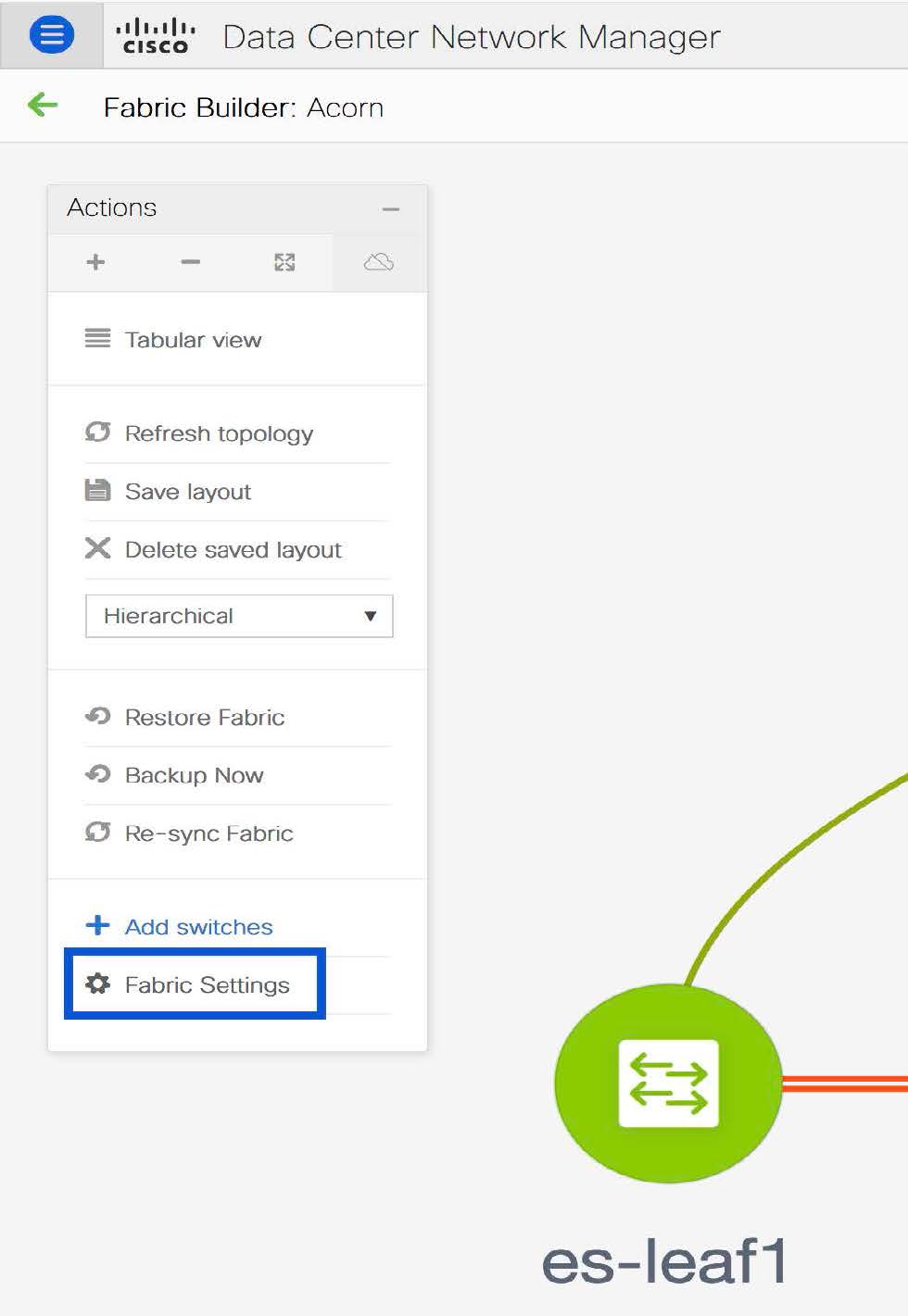The width and height of the screenshot is (908, 1316).
Task: Select Refresh topology
Action: [x=219, y=433]
